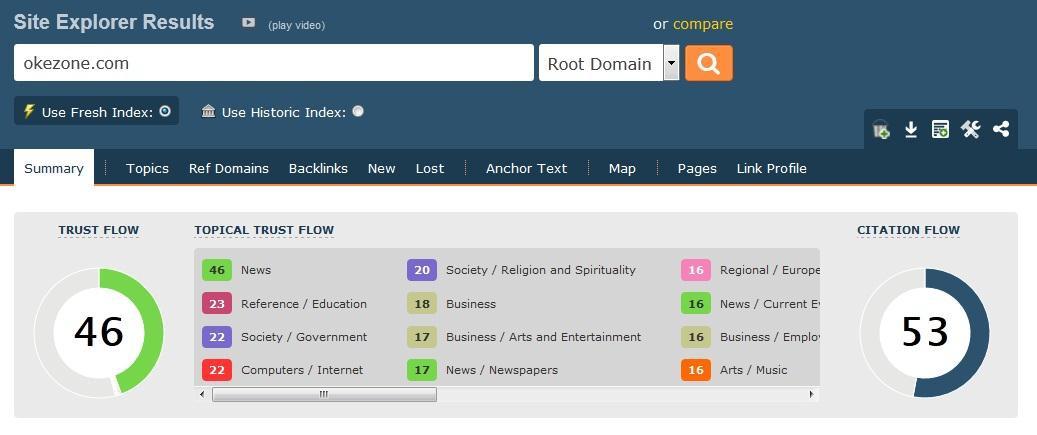Open the Topics tab
1037x435 pixels.
tap(147, 169)
